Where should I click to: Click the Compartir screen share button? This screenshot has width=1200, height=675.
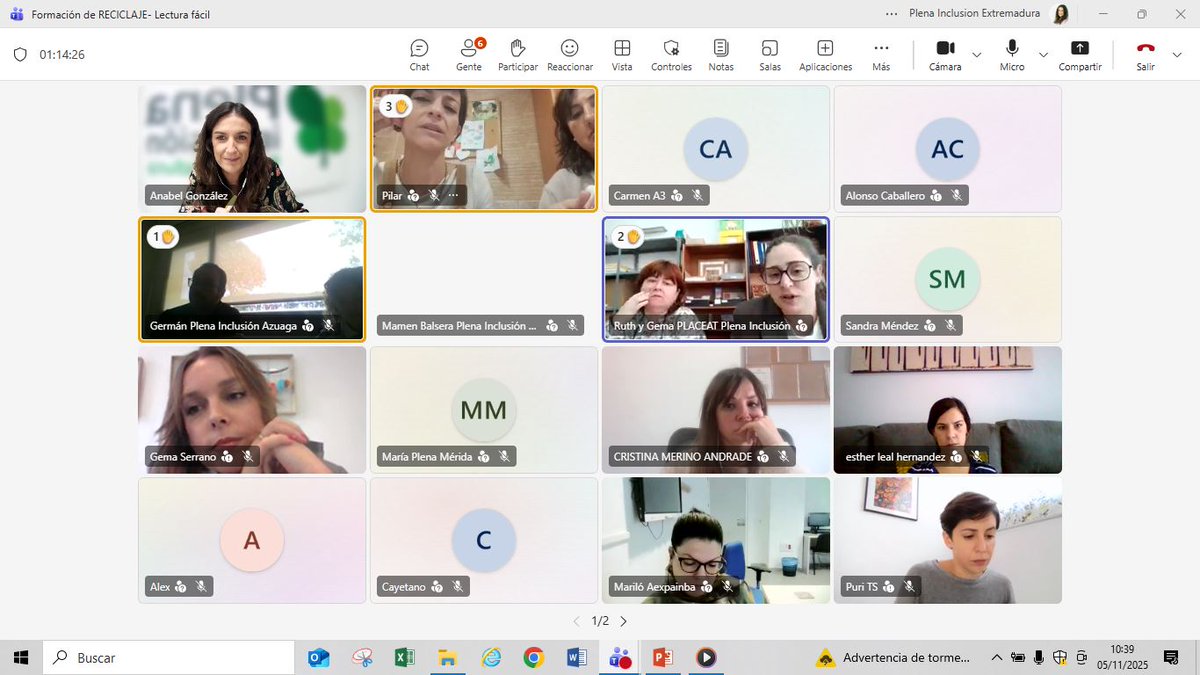1080,54
